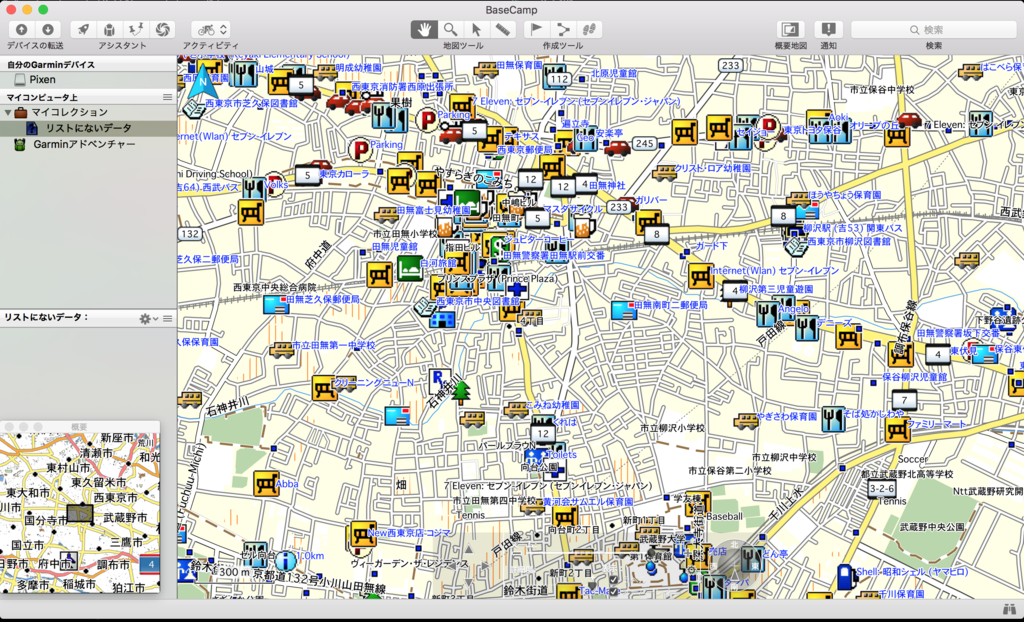This screenshot has width=1024, height=622.
Task: Select the hand pan map tool
Action: (x=424, y=29)
